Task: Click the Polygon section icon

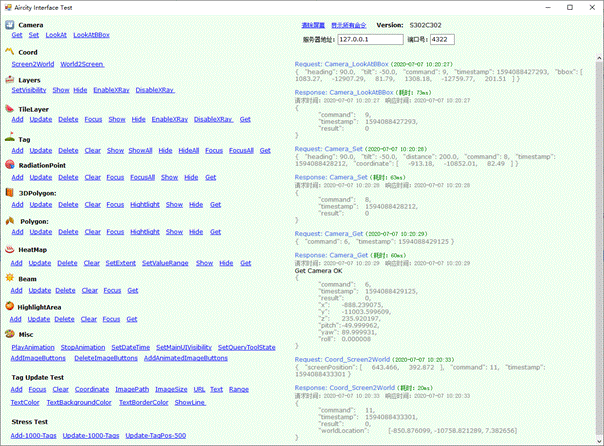Action: [x=10, y=221]
